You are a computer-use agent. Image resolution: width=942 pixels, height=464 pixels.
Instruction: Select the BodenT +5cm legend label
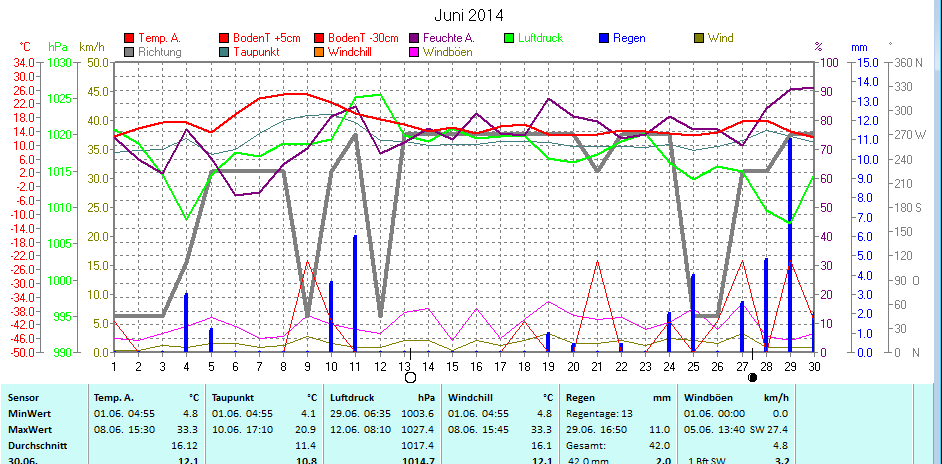[x=267, y=38]
